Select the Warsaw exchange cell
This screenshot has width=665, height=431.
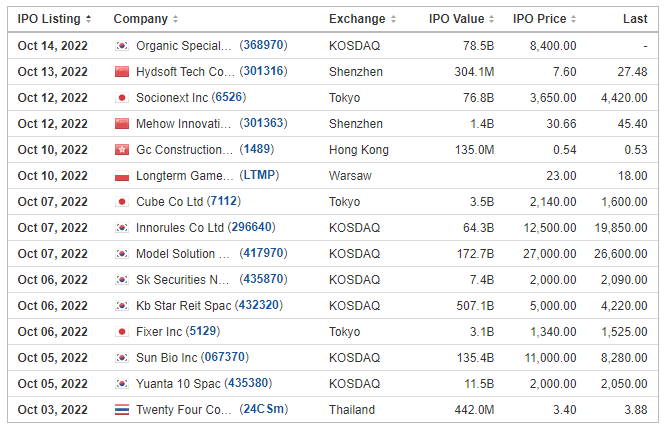(350, 176)
